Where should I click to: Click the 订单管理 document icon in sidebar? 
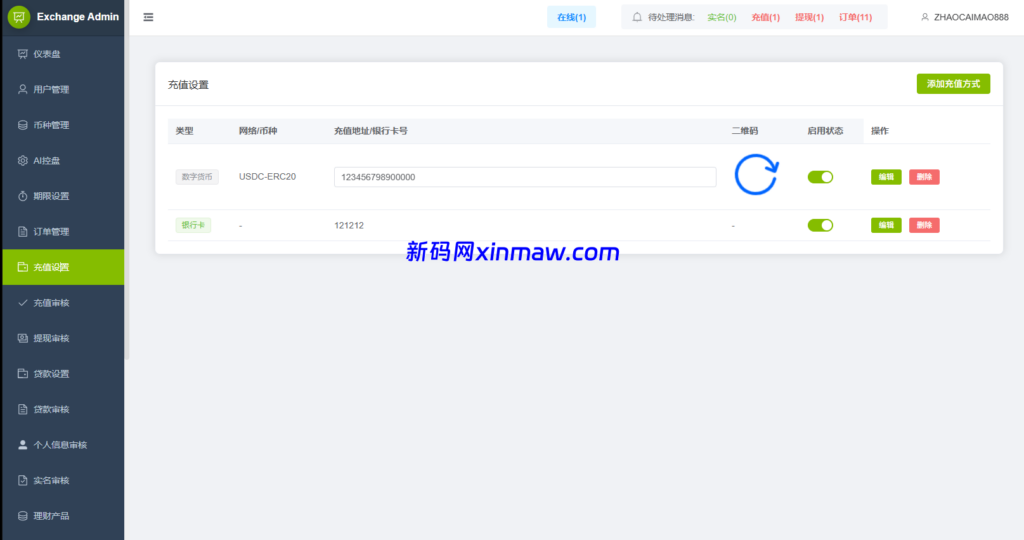click(23, 232)
